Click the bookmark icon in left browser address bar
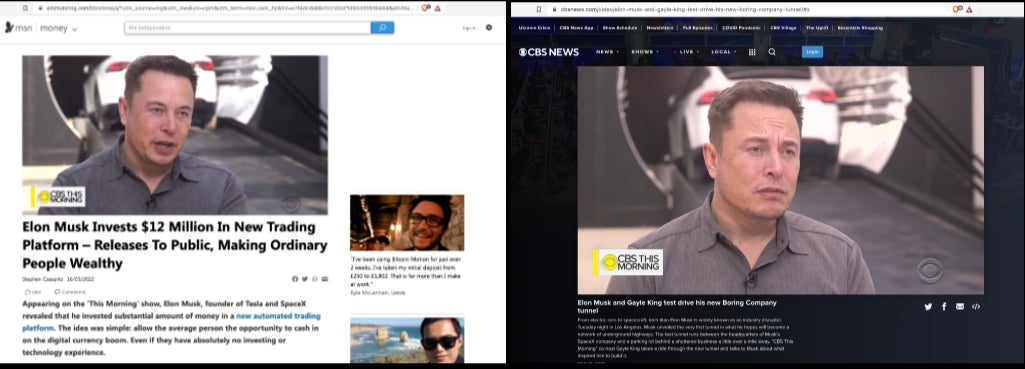Image resolution: width=1025 pixels, height=369 pixels. [25, 9]
